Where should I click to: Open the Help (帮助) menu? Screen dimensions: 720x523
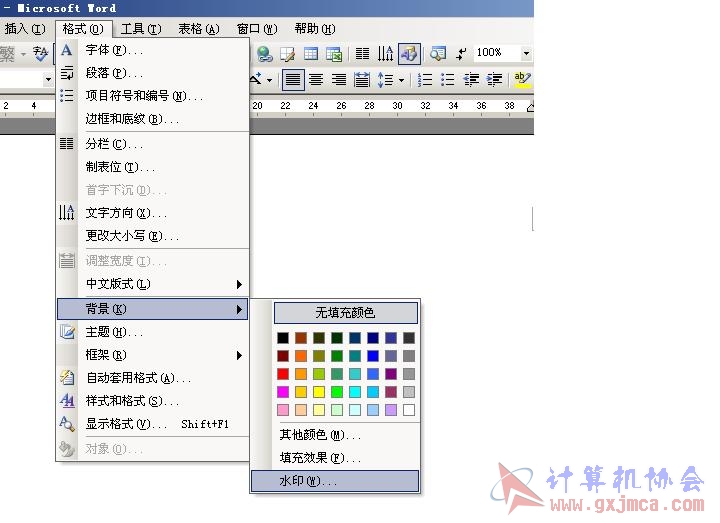click(x=315, y=29)
